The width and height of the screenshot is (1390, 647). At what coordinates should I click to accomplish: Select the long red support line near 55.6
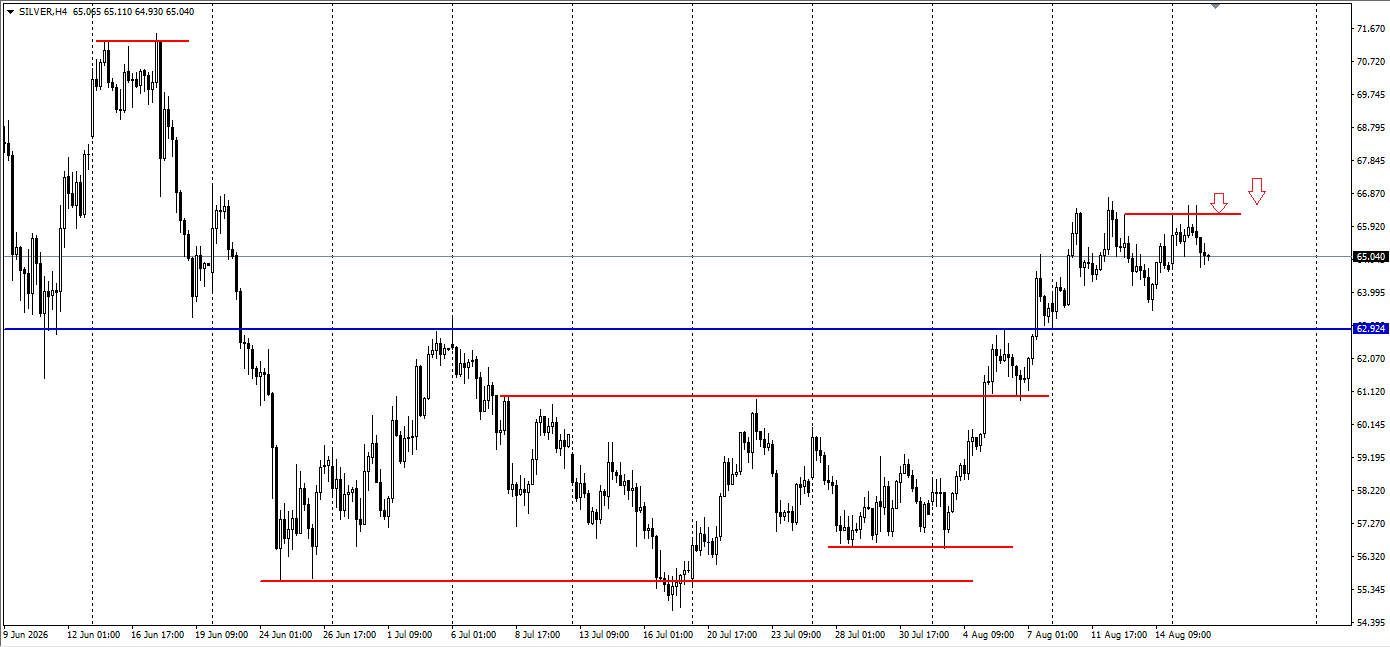coord(616,580)
